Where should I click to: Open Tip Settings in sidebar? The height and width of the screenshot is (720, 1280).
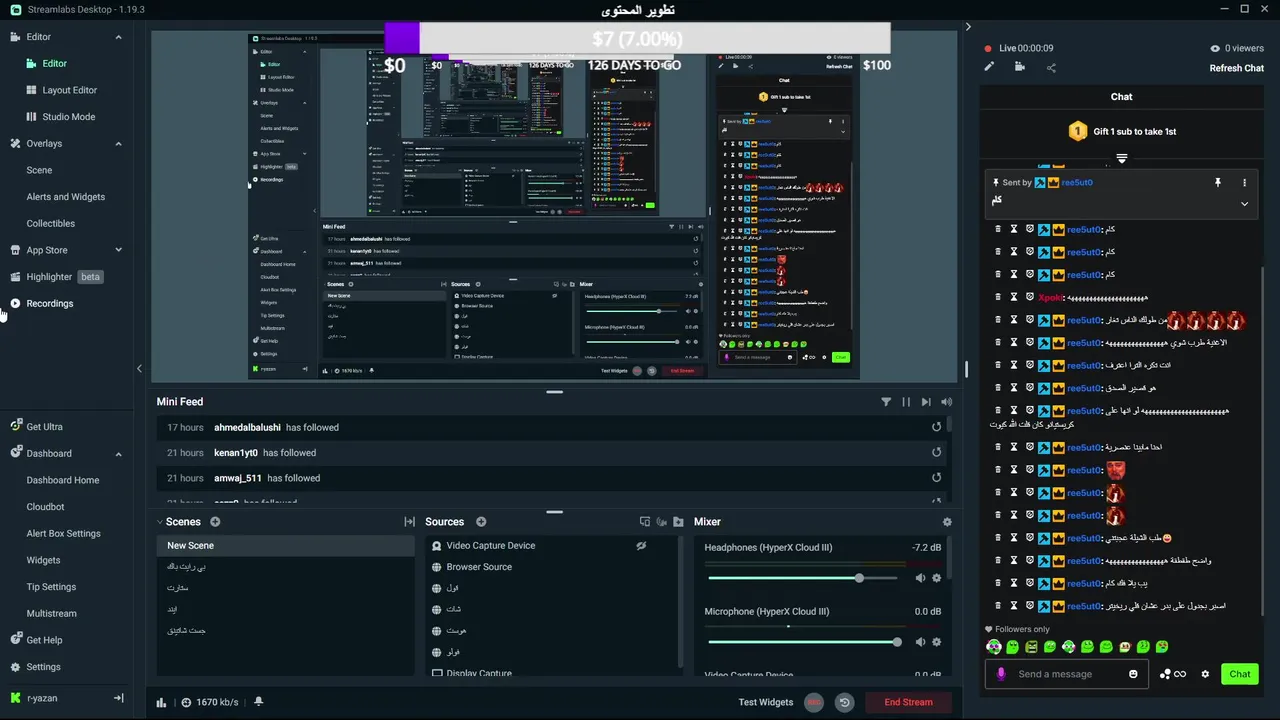coord(51,587)
